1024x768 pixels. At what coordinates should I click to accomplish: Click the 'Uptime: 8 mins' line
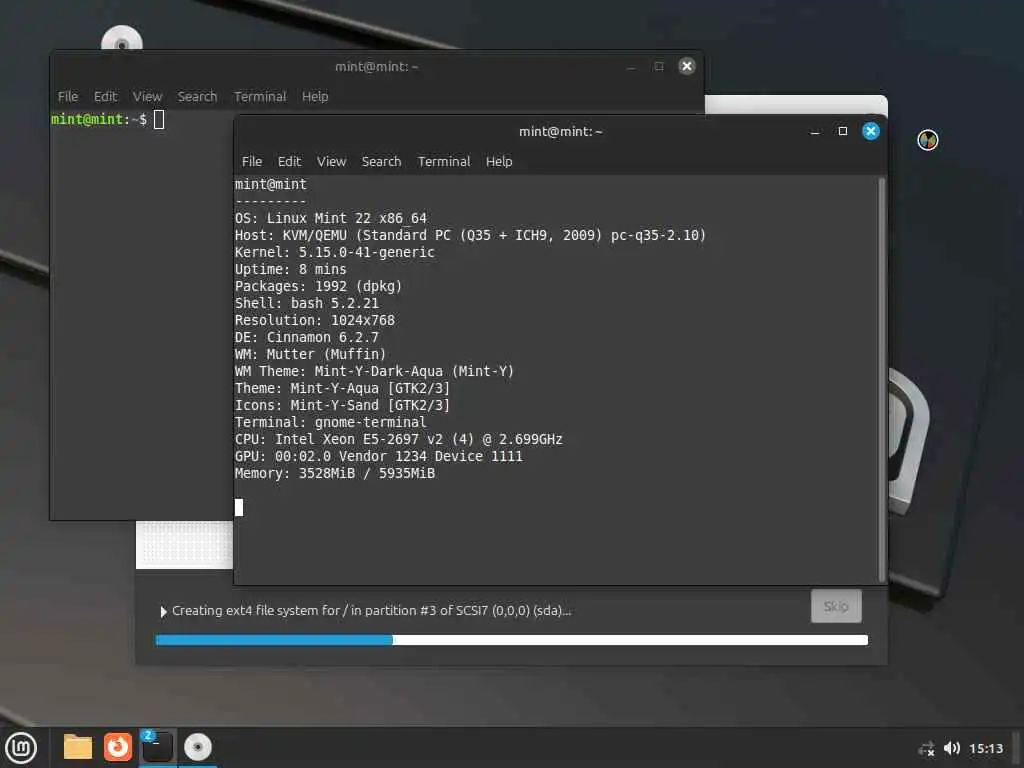pyautogui.click(x=291, y=269)
